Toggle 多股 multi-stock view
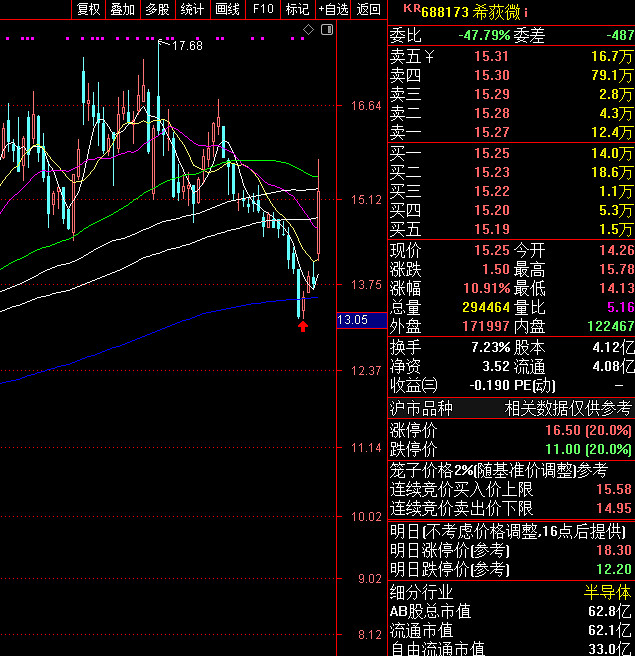635x656 pixels. 157,9
